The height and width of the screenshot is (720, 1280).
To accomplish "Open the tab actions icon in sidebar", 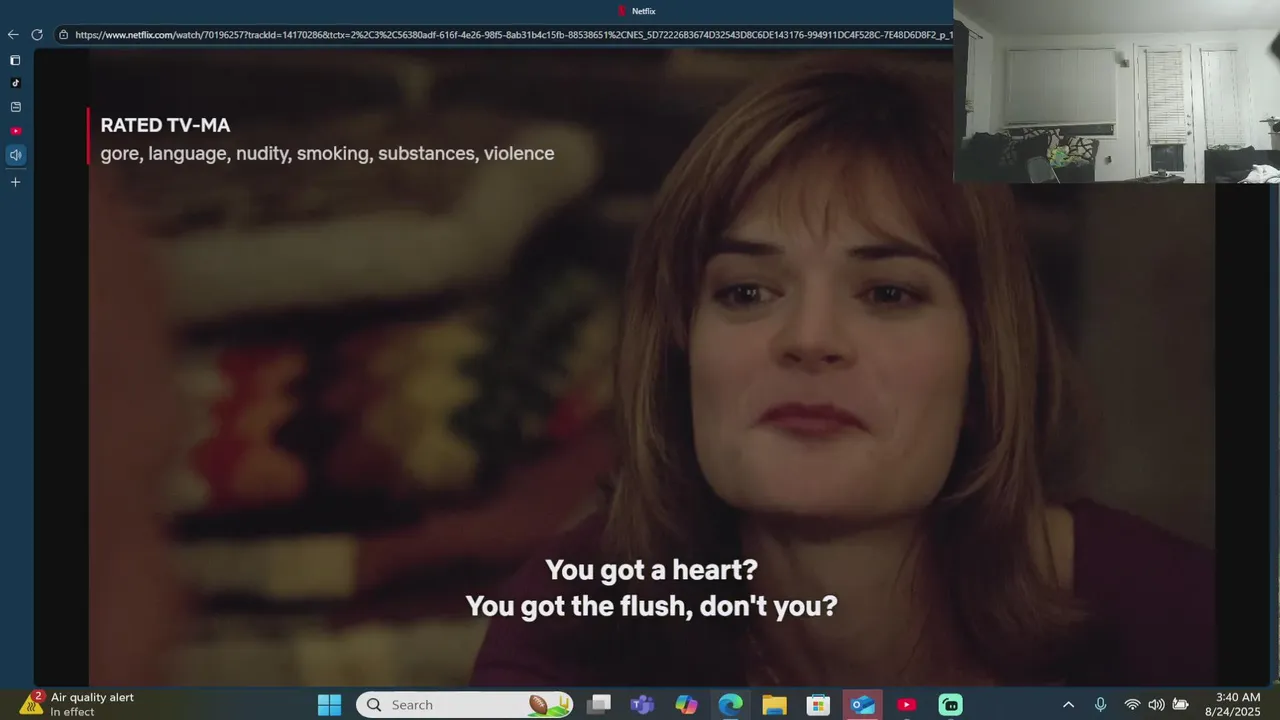I will tap(15, 60).
